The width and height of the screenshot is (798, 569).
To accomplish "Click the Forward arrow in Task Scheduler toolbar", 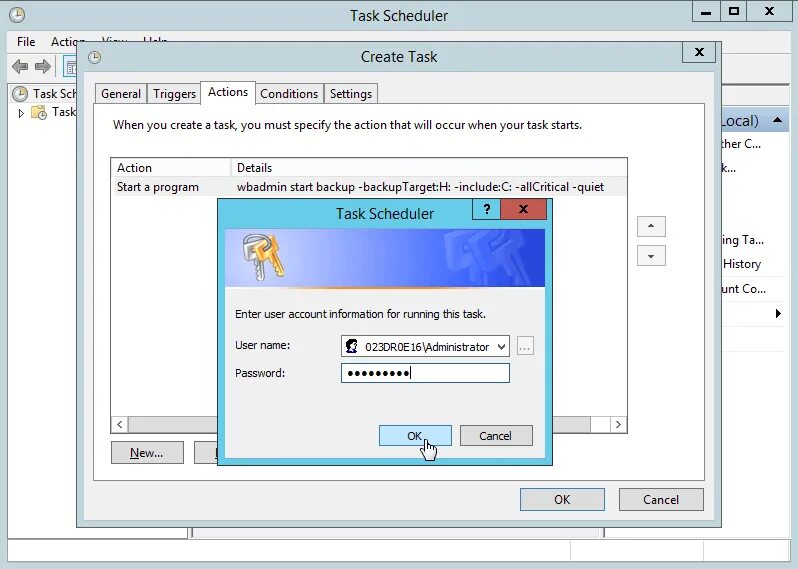I will [x=43, y=66].
